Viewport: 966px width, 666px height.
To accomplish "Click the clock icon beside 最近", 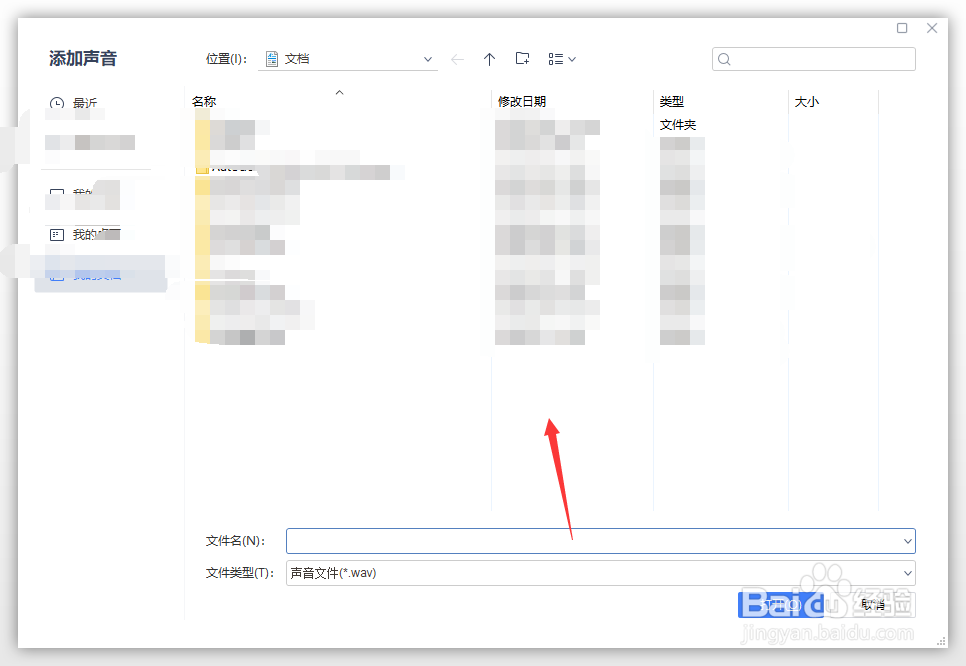I will tap(57, 102).
